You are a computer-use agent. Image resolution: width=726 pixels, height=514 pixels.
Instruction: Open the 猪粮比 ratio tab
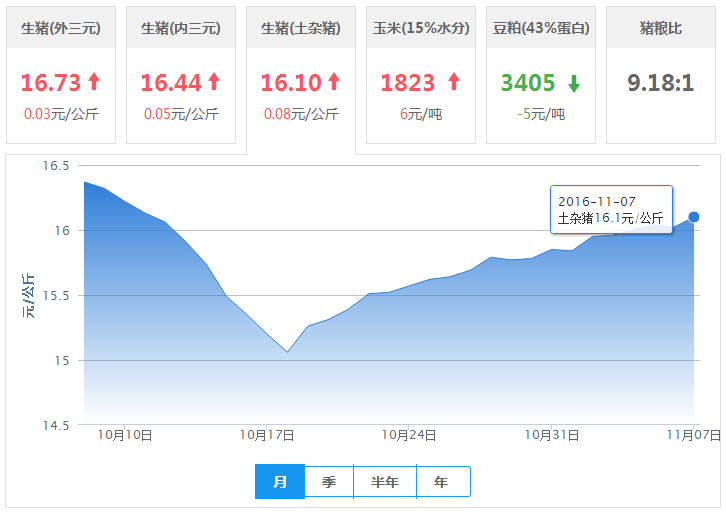point(660,28)
